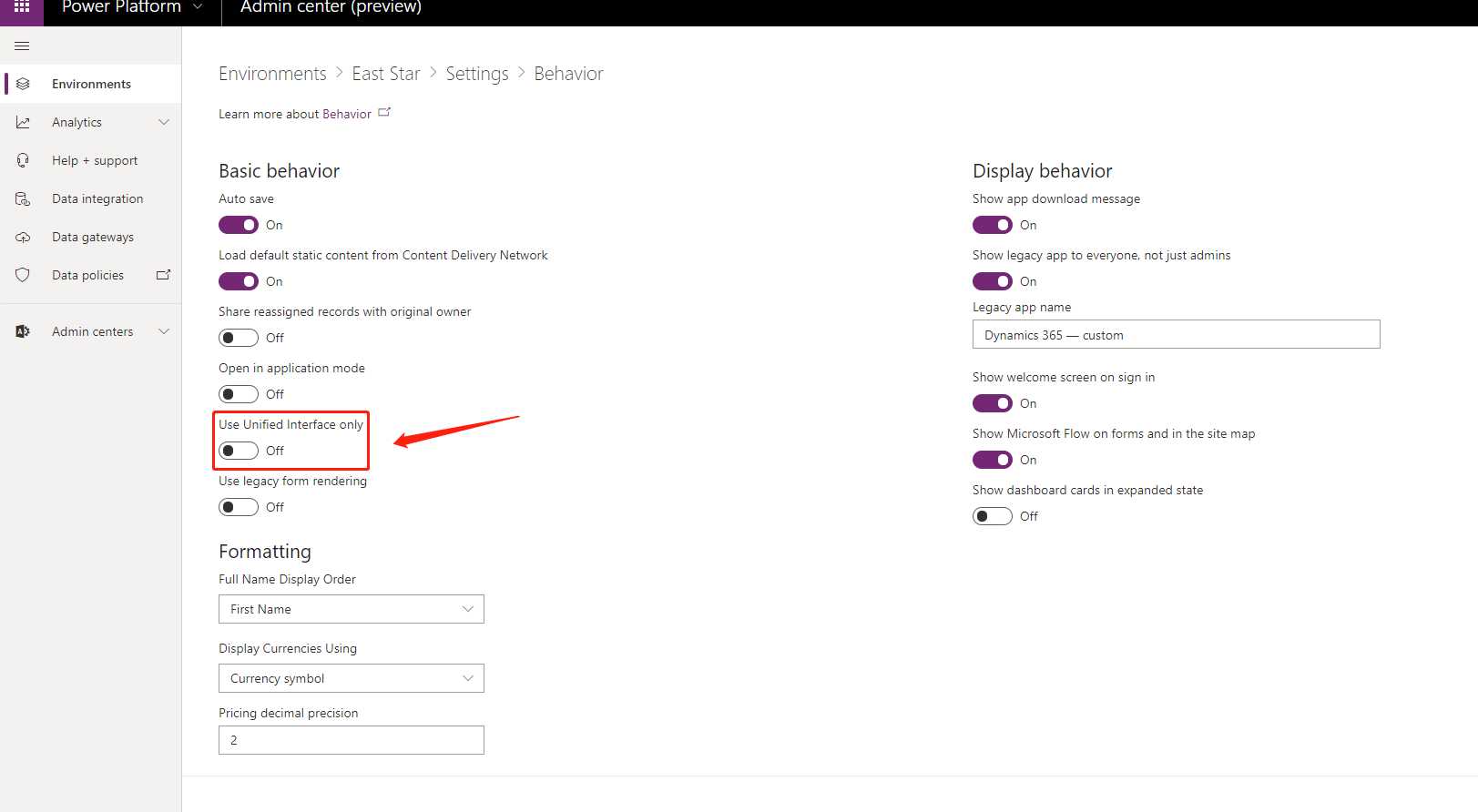Click the Behavior breadcrumb item

[x=568, y=74]
